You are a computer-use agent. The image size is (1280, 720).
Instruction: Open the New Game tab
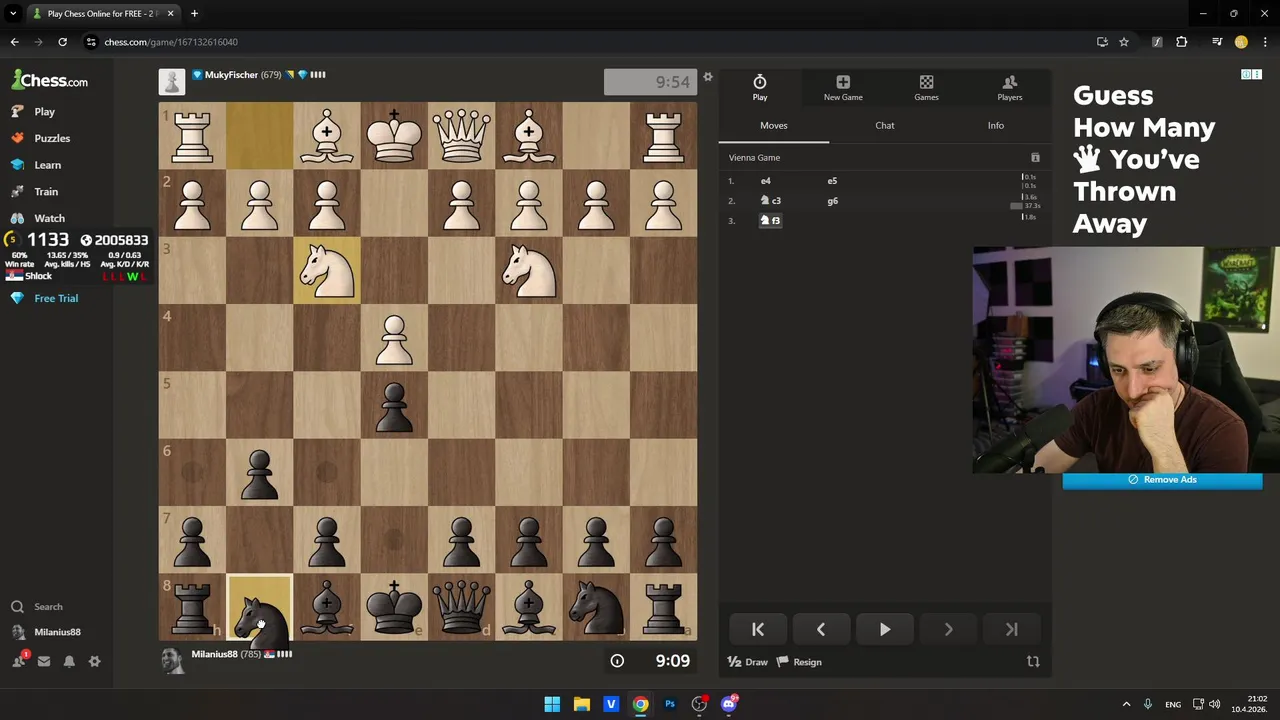(843, 87)
